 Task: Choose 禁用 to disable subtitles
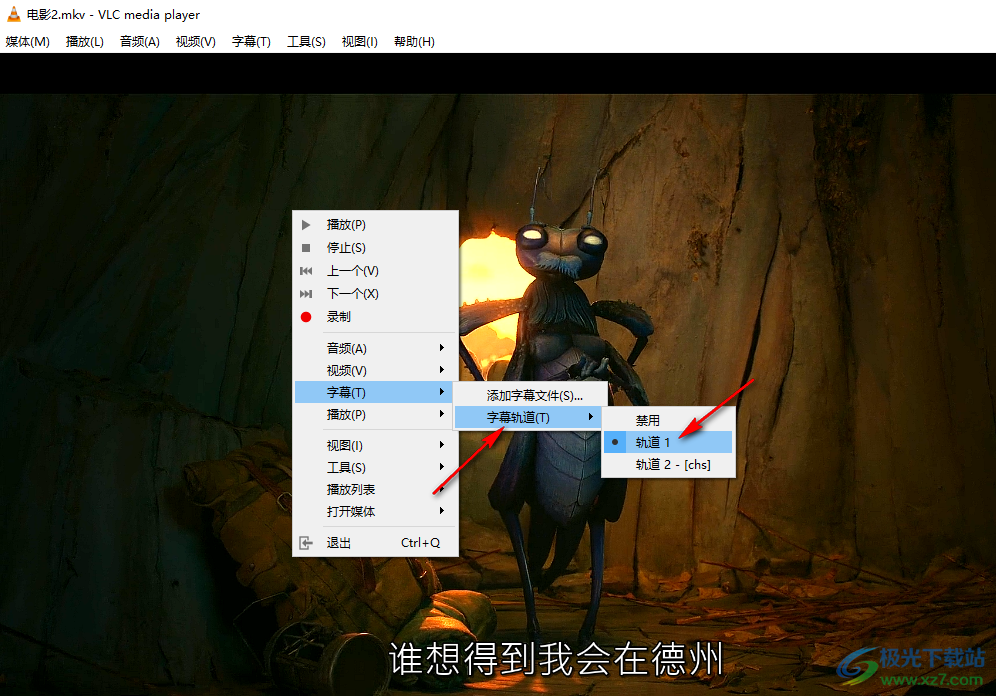pos(668,420)
